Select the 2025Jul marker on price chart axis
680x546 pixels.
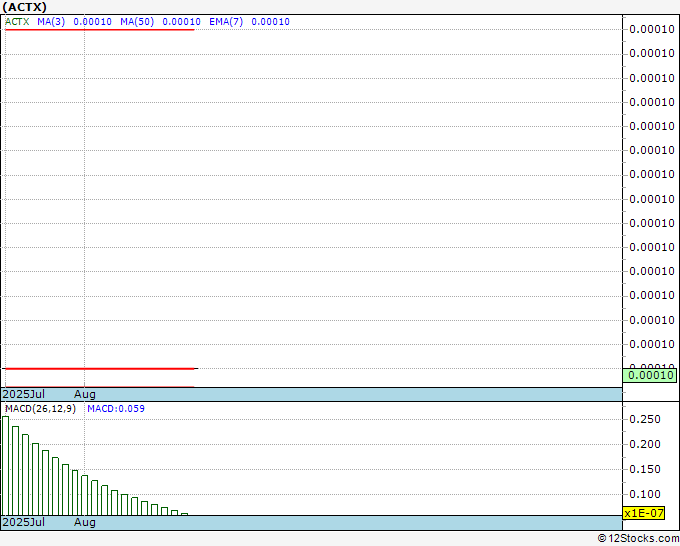pyautogui.click(x=24, y=395)
